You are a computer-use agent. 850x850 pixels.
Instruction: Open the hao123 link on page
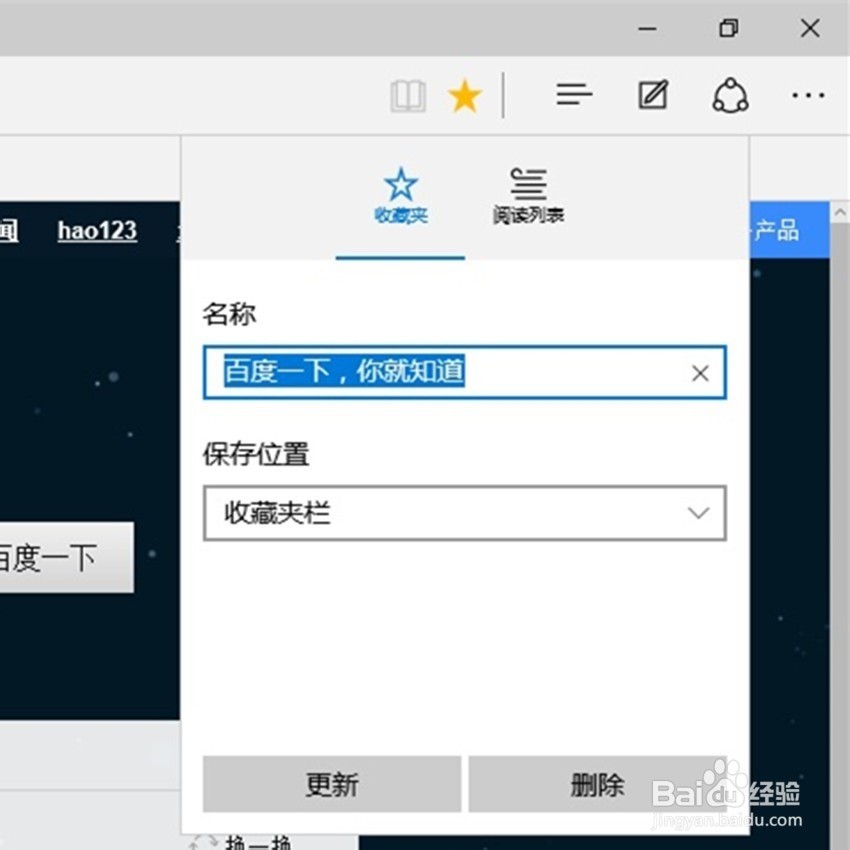[98, 231]
